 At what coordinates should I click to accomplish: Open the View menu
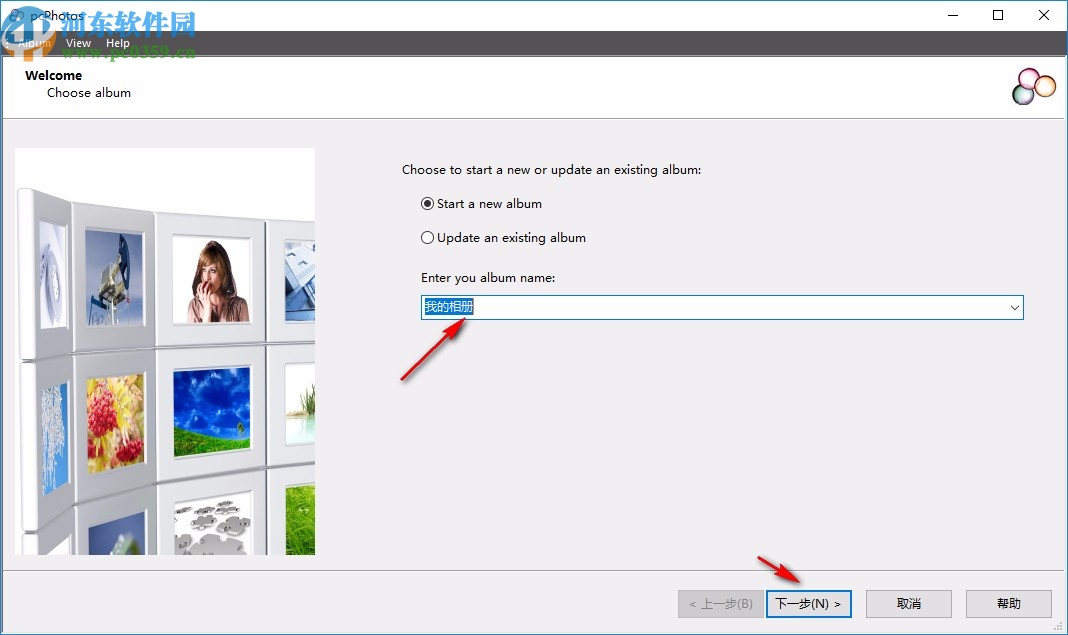point(78,43)
